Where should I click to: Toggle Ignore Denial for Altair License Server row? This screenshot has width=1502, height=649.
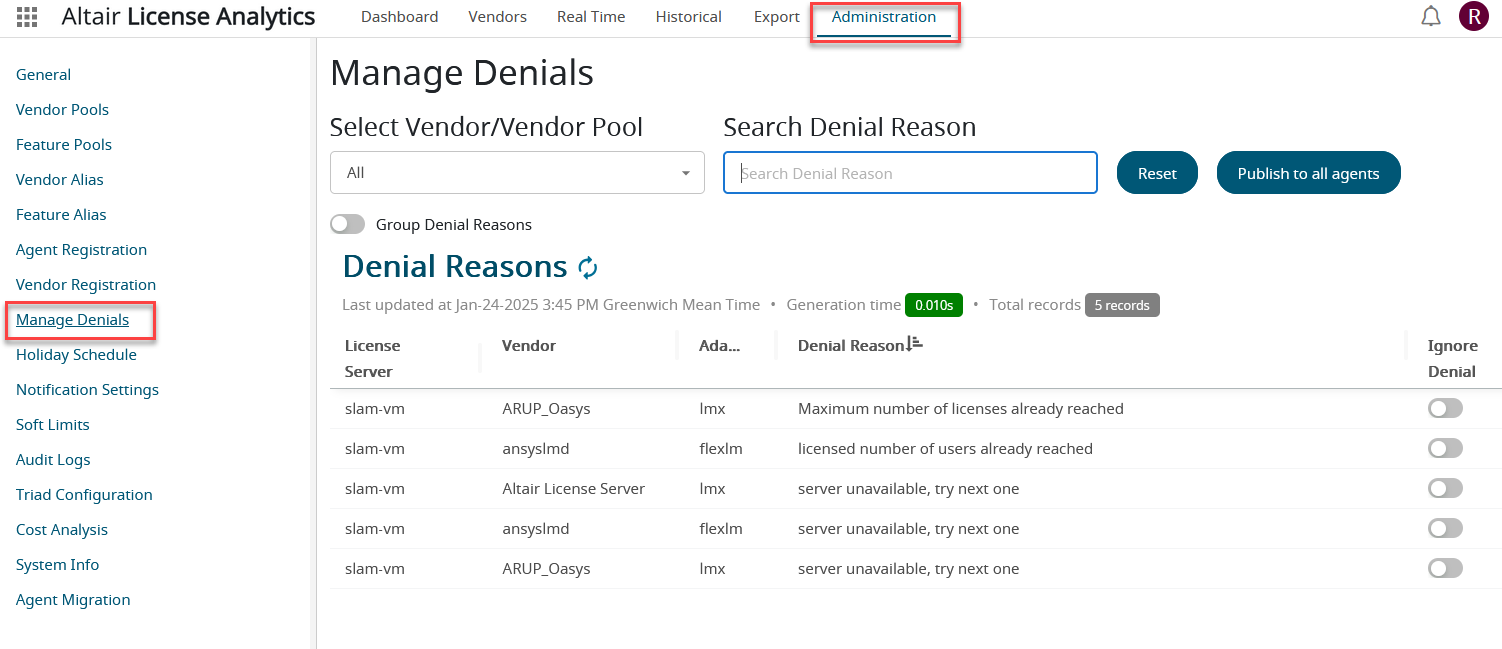1445,488
